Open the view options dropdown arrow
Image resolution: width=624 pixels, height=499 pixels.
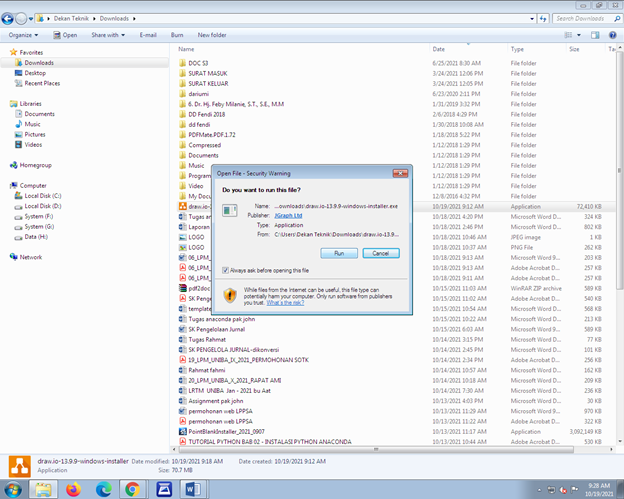579,35
